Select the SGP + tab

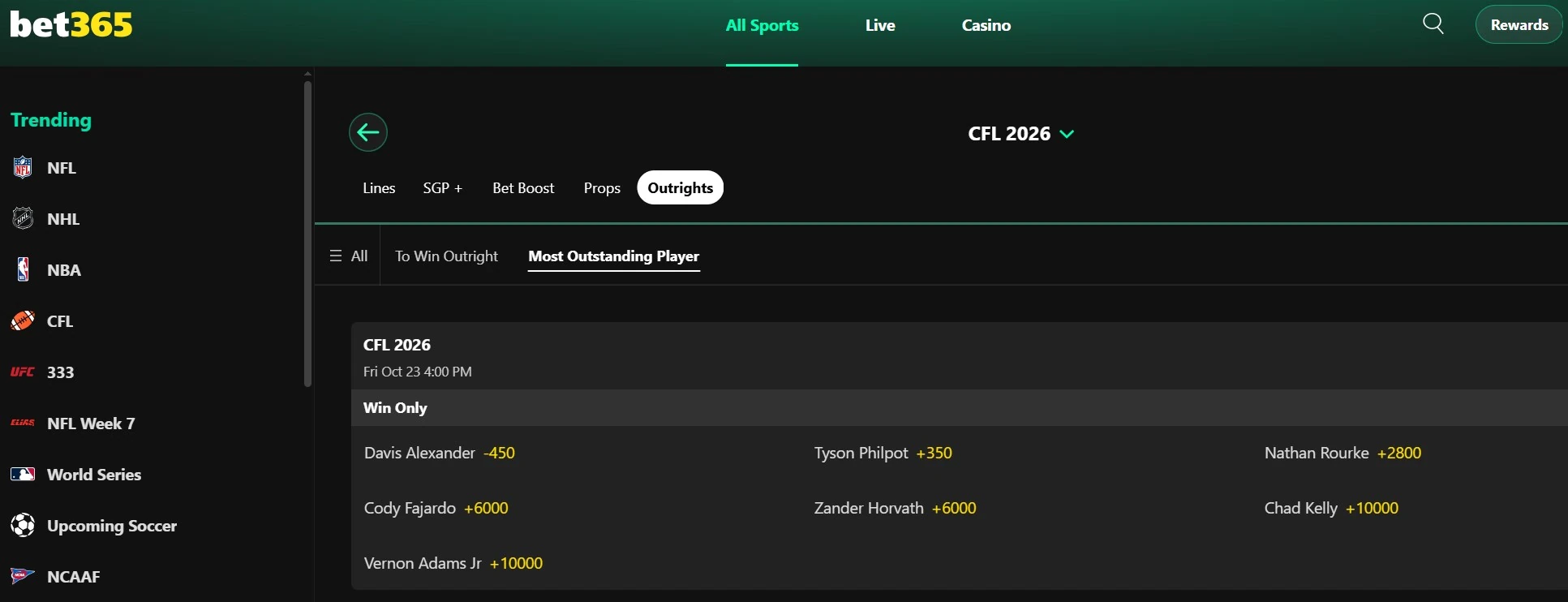443,188
